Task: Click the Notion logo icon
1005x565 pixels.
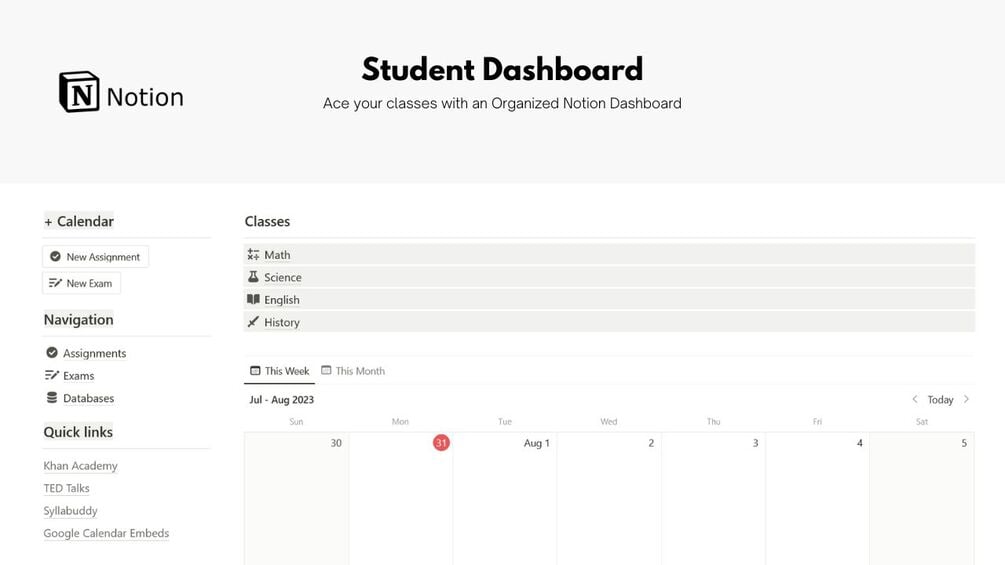Action: pos(79,92)
